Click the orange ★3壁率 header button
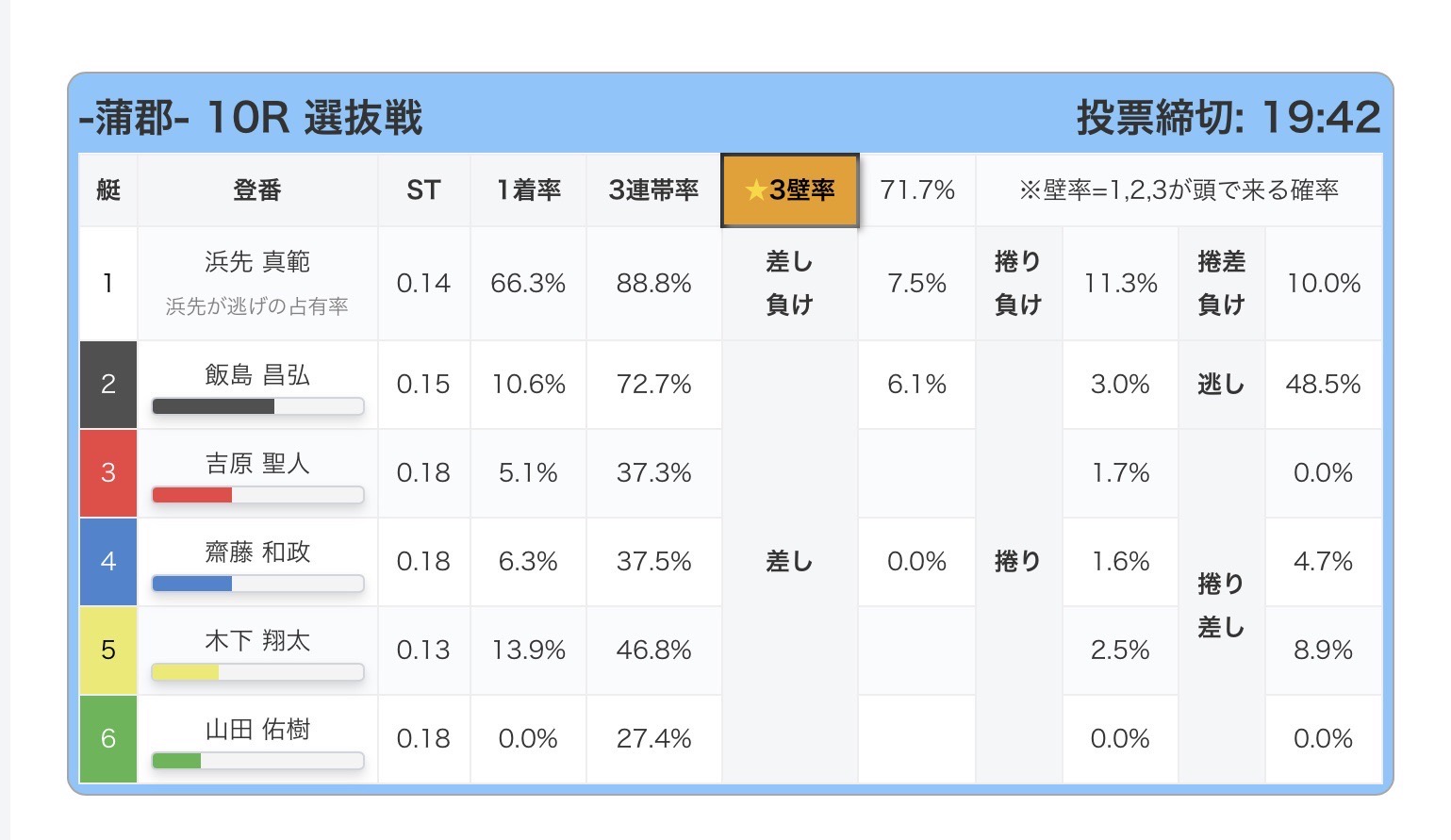Screen dimensions: 1451x840 click(x=790, y=190)
